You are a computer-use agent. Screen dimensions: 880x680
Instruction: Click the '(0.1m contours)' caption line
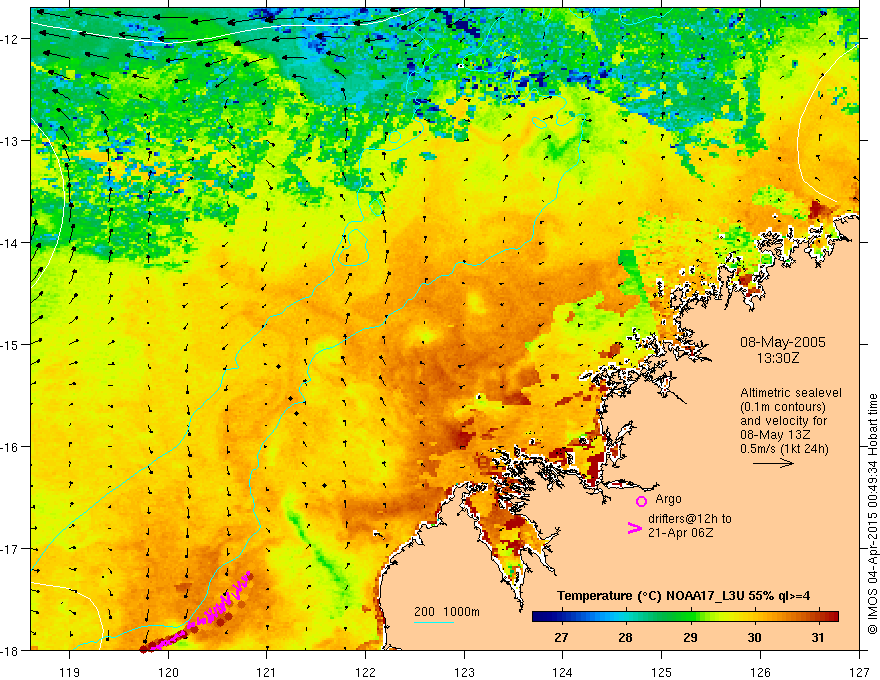tap(783, 407)
